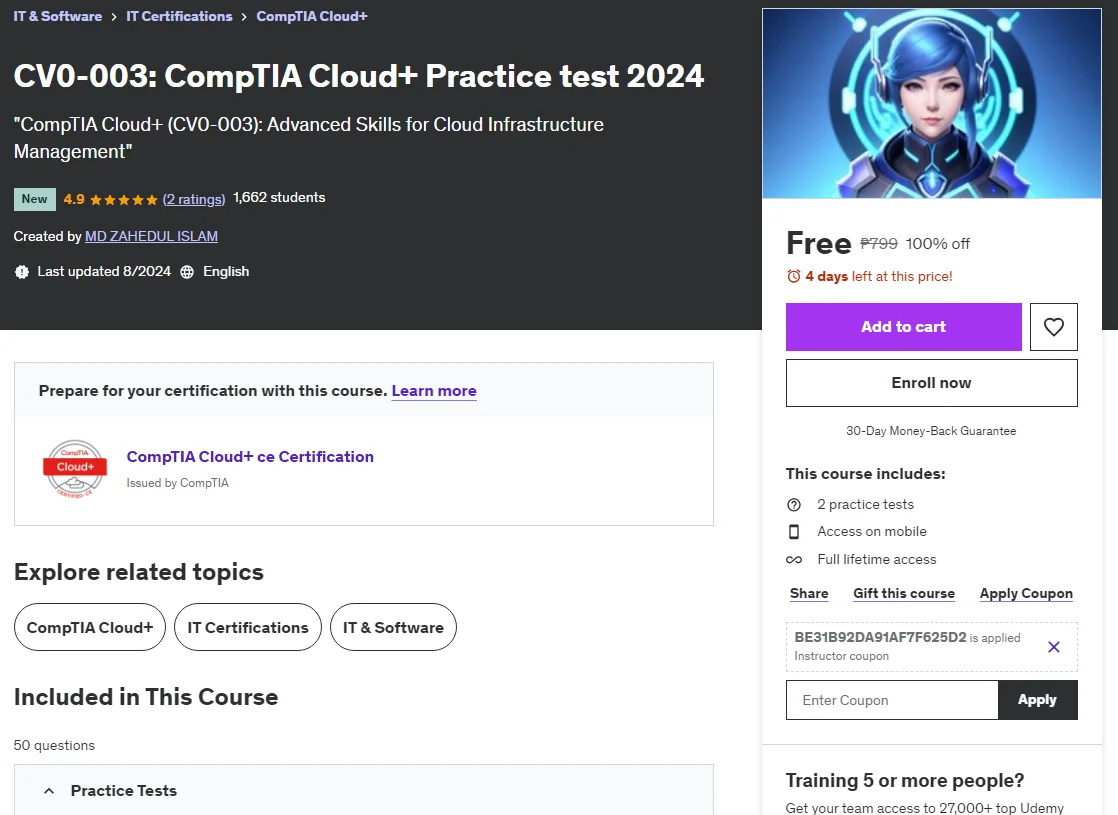This screenshot has height=815, width=1118.
Task: Click the Add to cart button
Action: click(903, 327)
